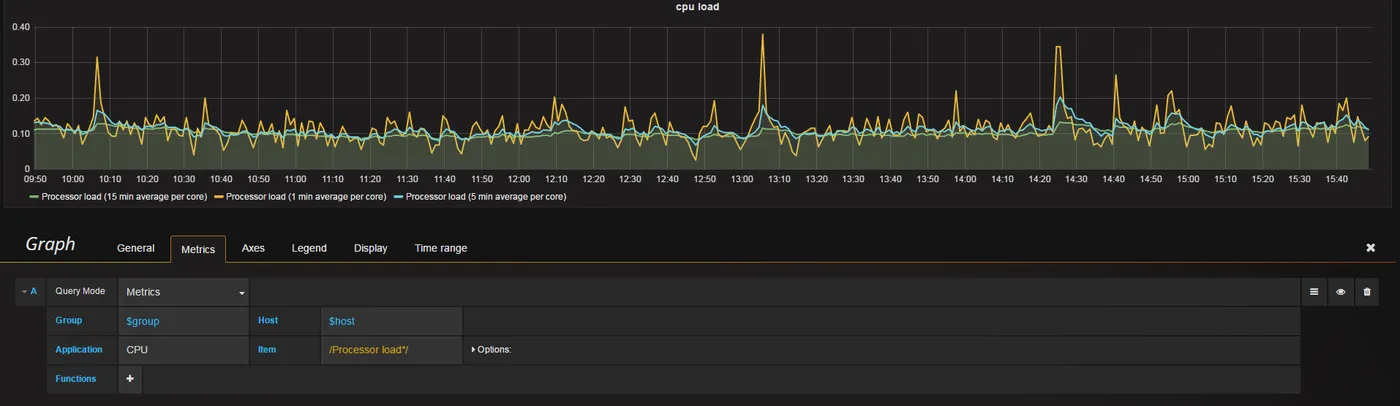This screenshot has height=406, width=1400.
Task: Click the 13:00 time axis label
Action: (x=742, y=179)
